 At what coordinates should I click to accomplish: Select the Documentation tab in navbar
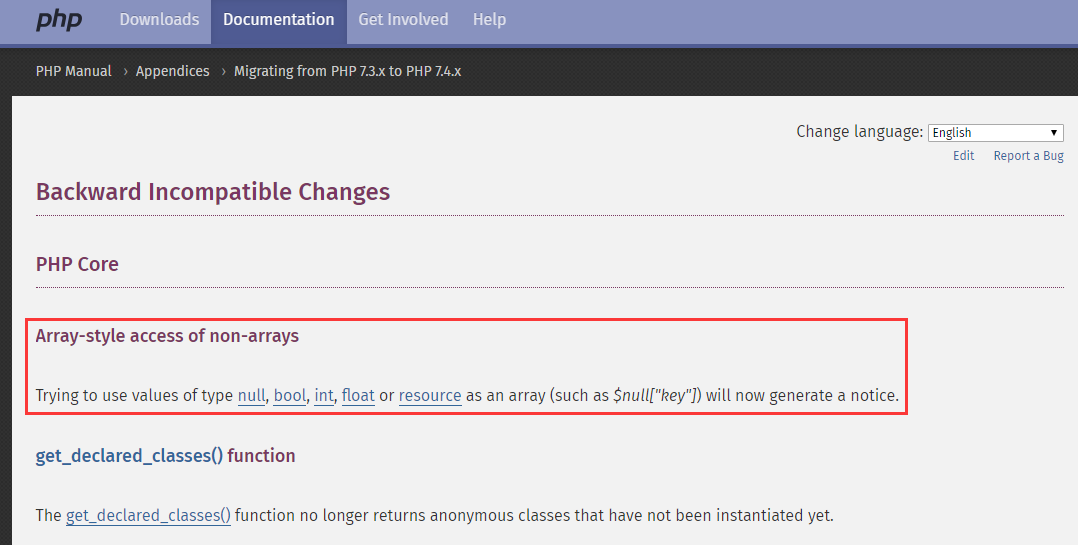(278, 20)
